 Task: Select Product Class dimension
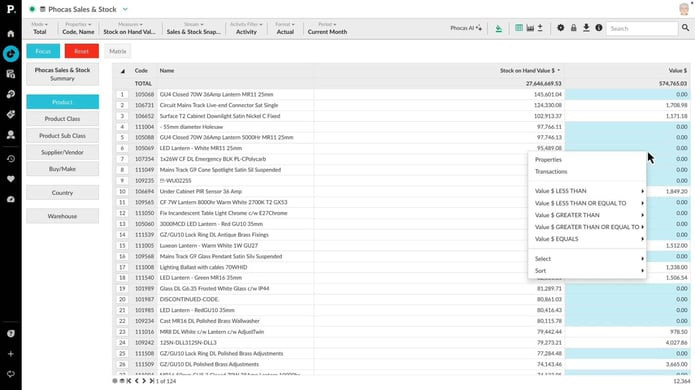coord(62,119)
